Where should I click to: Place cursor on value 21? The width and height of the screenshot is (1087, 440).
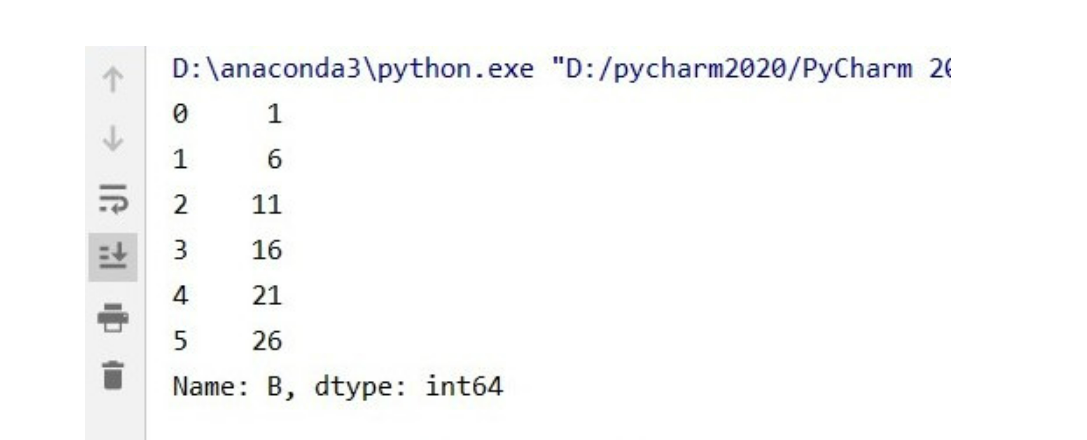[x=267, y=296]
